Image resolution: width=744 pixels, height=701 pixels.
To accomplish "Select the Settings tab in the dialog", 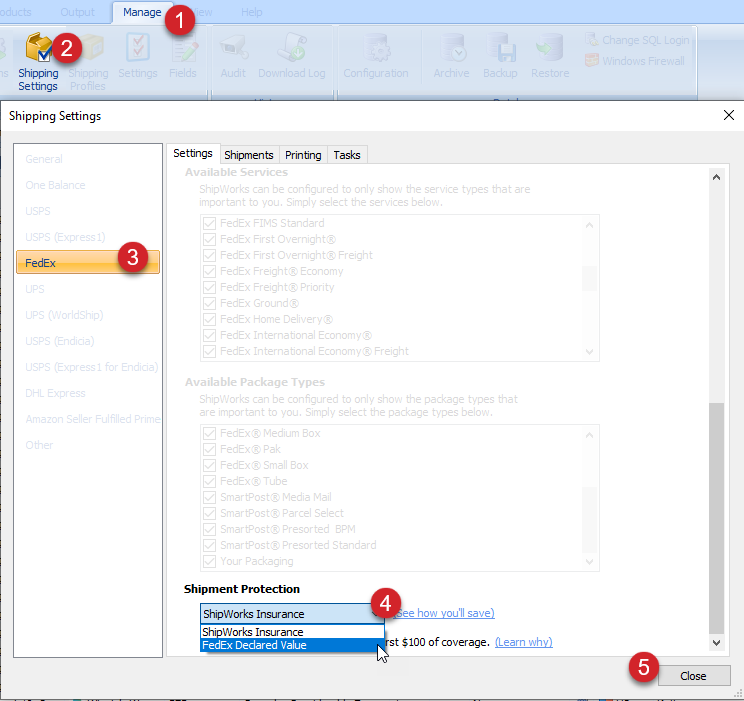I will pos(193,153).
